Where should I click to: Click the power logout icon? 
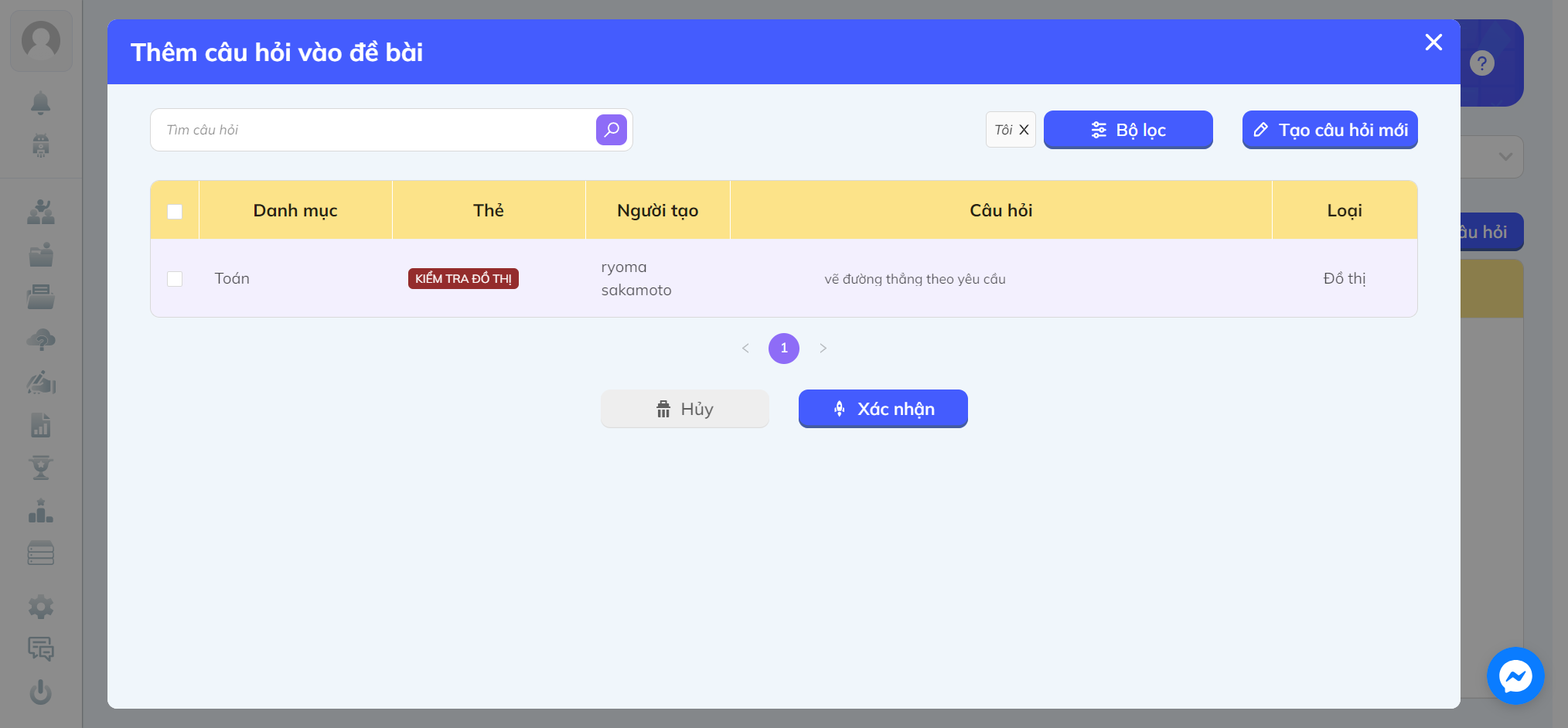click(41, 692)
